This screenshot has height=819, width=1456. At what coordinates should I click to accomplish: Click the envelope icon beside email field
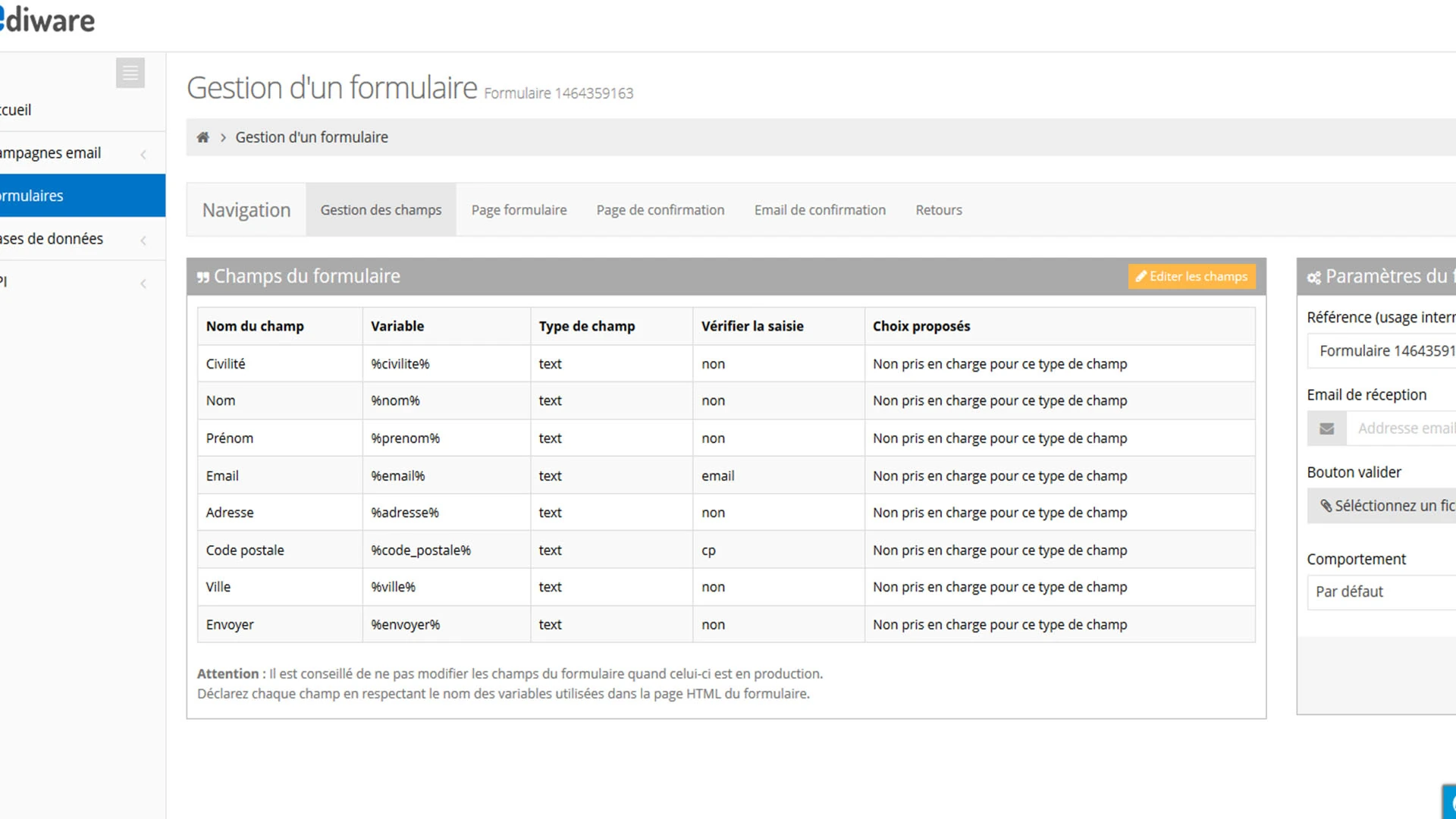pyautogui.click(x=1326, y=428)
